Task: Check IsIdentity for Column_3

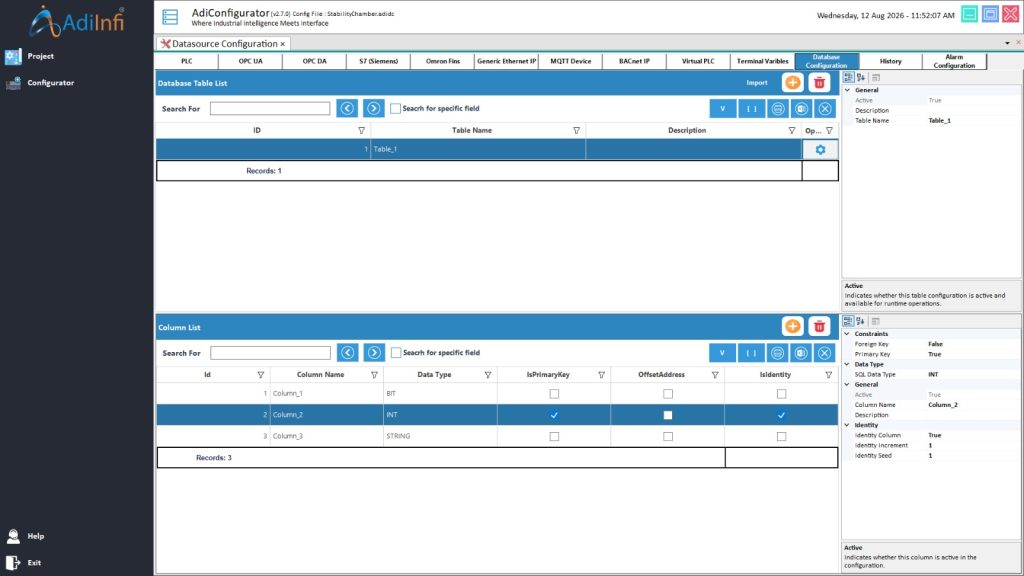Action: (782, 436)
